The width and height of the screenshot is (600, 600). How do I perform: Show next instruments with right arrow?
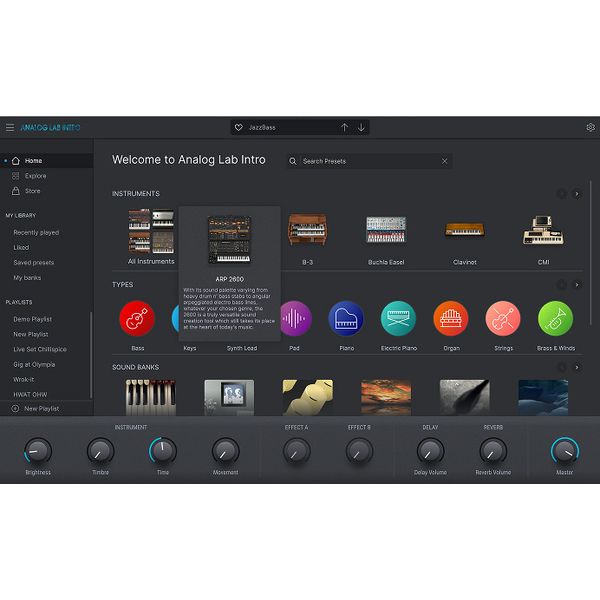[577, 194]
